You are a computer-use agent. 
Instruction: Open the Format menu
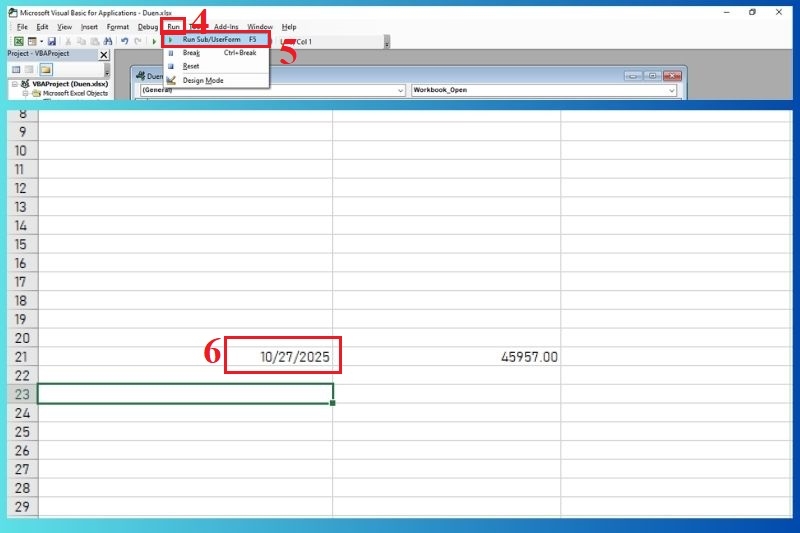click(118, 27)
